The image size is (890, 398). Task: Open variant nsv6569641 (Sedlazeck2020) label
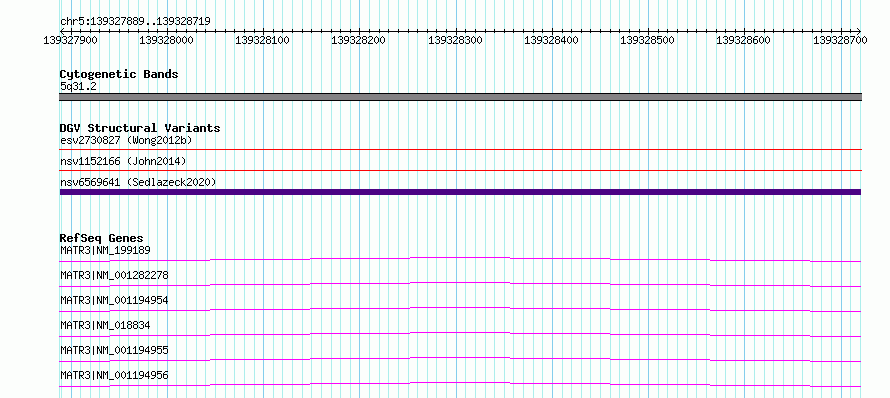(138, 182)
